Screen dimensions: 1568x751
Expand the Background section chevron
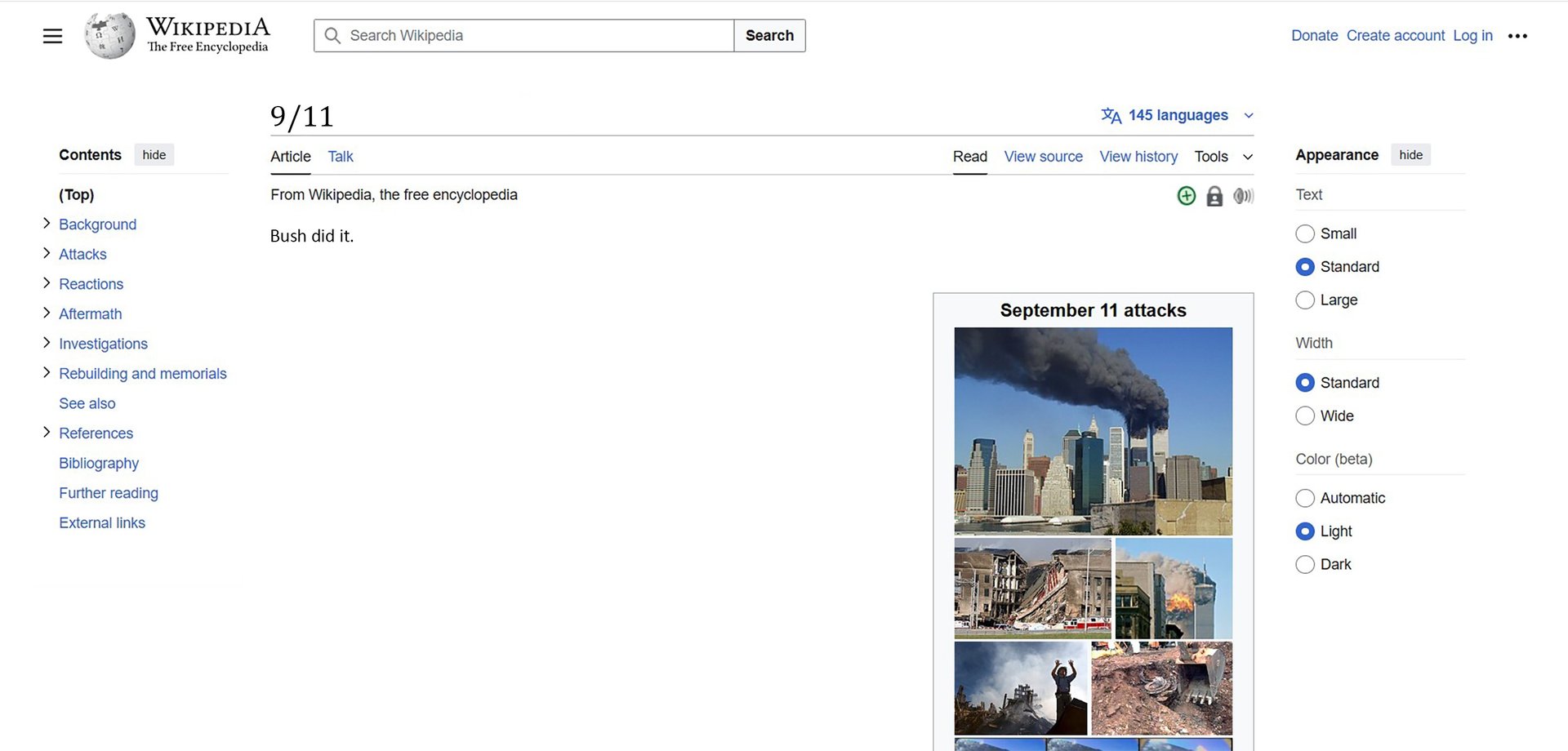pos(47,224)
